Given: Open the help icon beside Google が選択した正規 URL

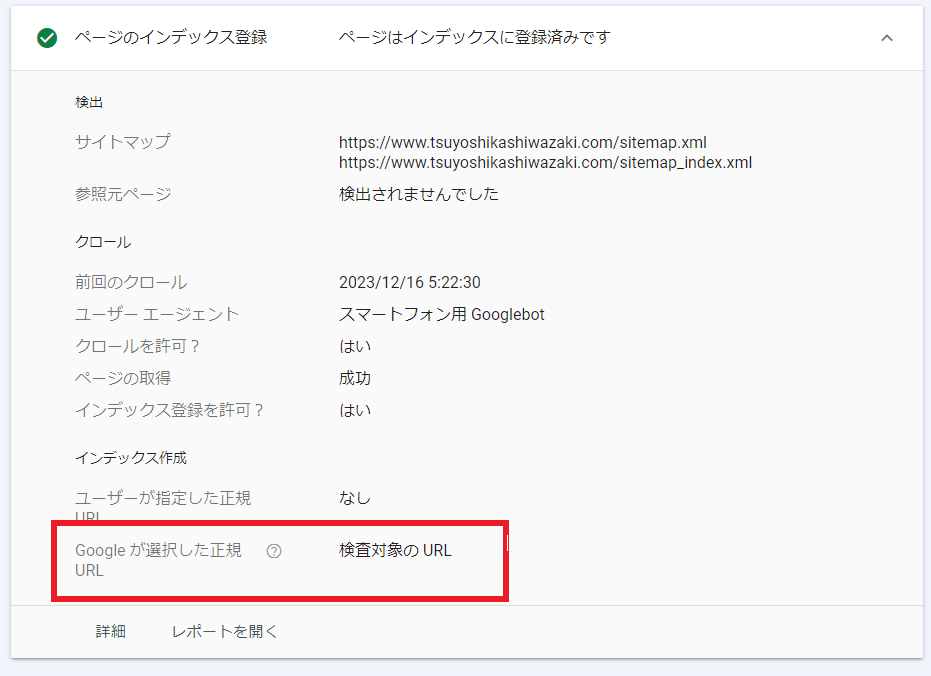Looking at the screenshot, I should point(274,550).
